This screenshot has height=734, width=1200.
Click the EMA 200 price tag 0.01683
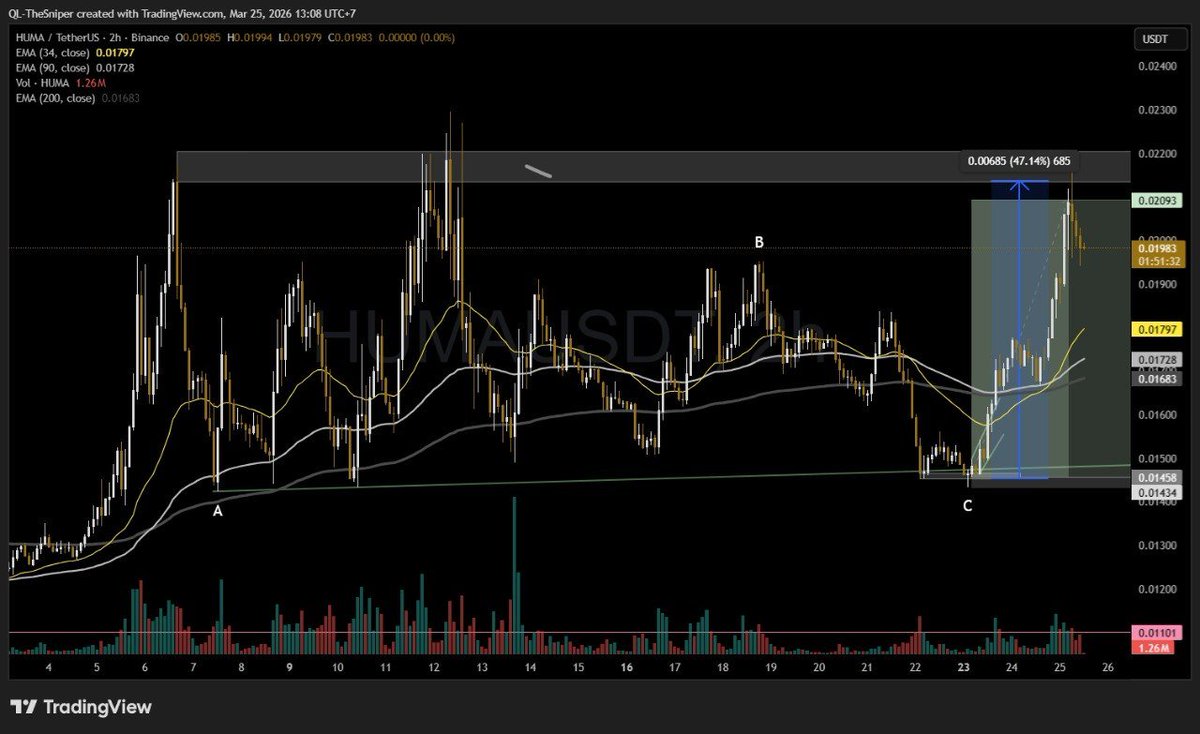(x=1158, y=378)
